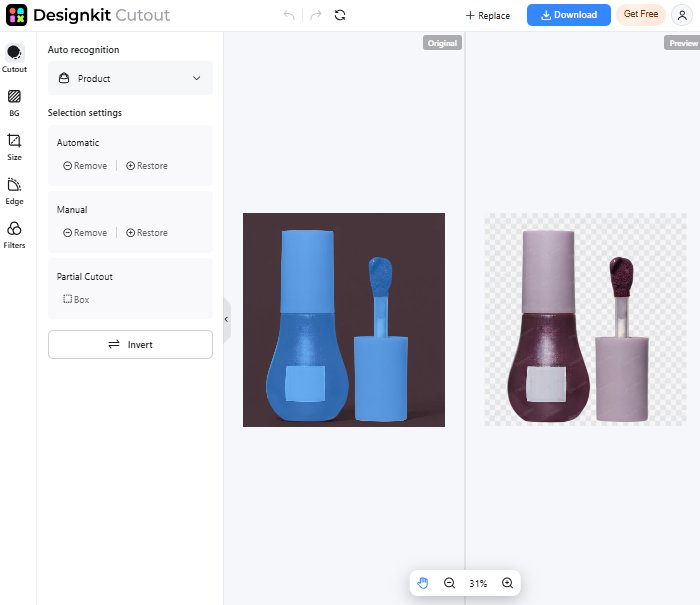Choose Automatic Restore selection

click(147, 166)
